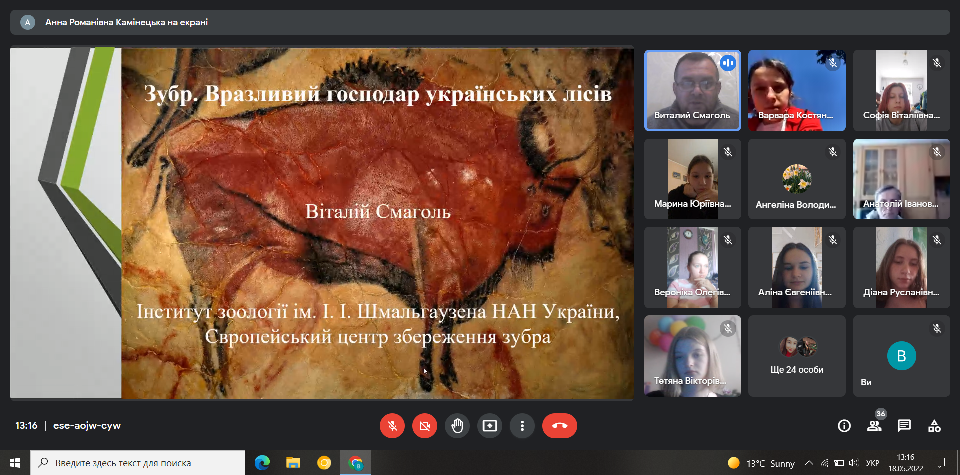The width and height of the screenshot is (960, 475).
Task: Open the Activities shapes icon
Action: coord(934,426)
